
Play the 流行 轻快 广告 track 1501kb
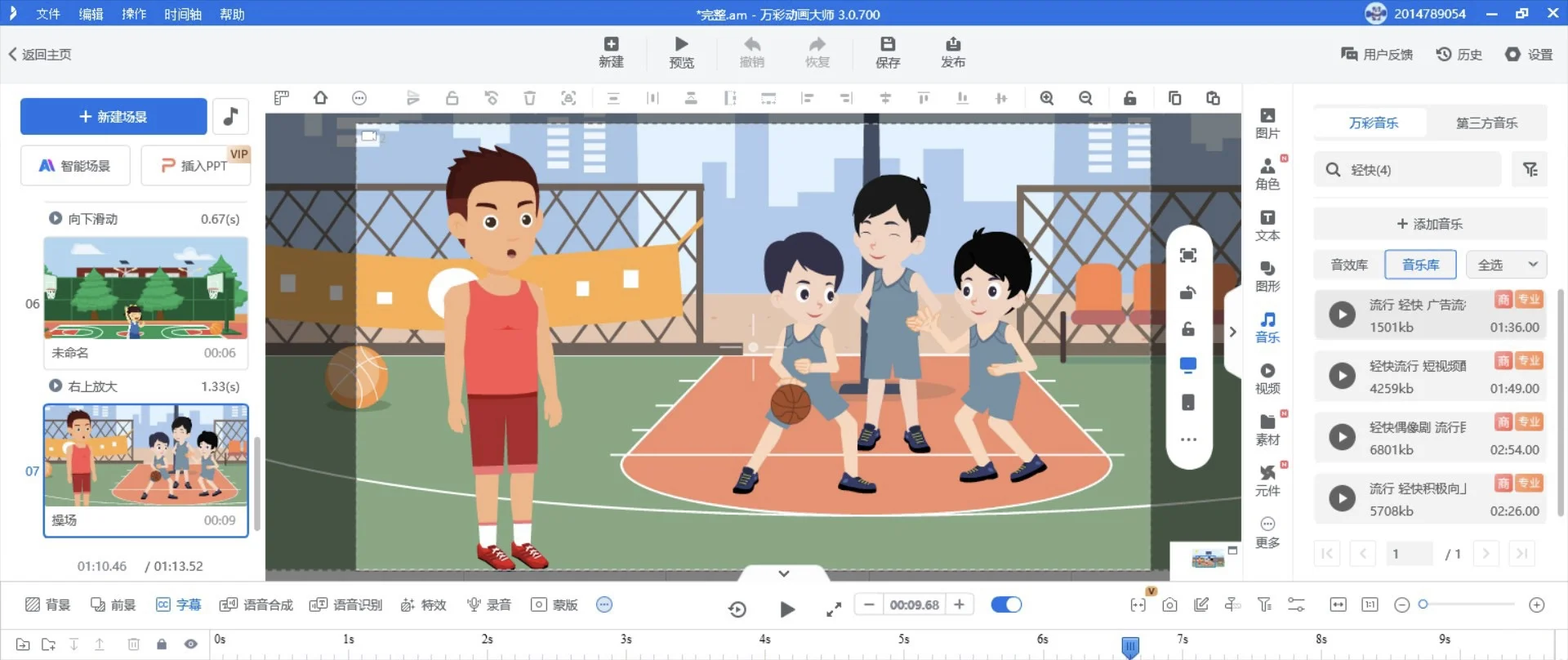click(1342, 314)
